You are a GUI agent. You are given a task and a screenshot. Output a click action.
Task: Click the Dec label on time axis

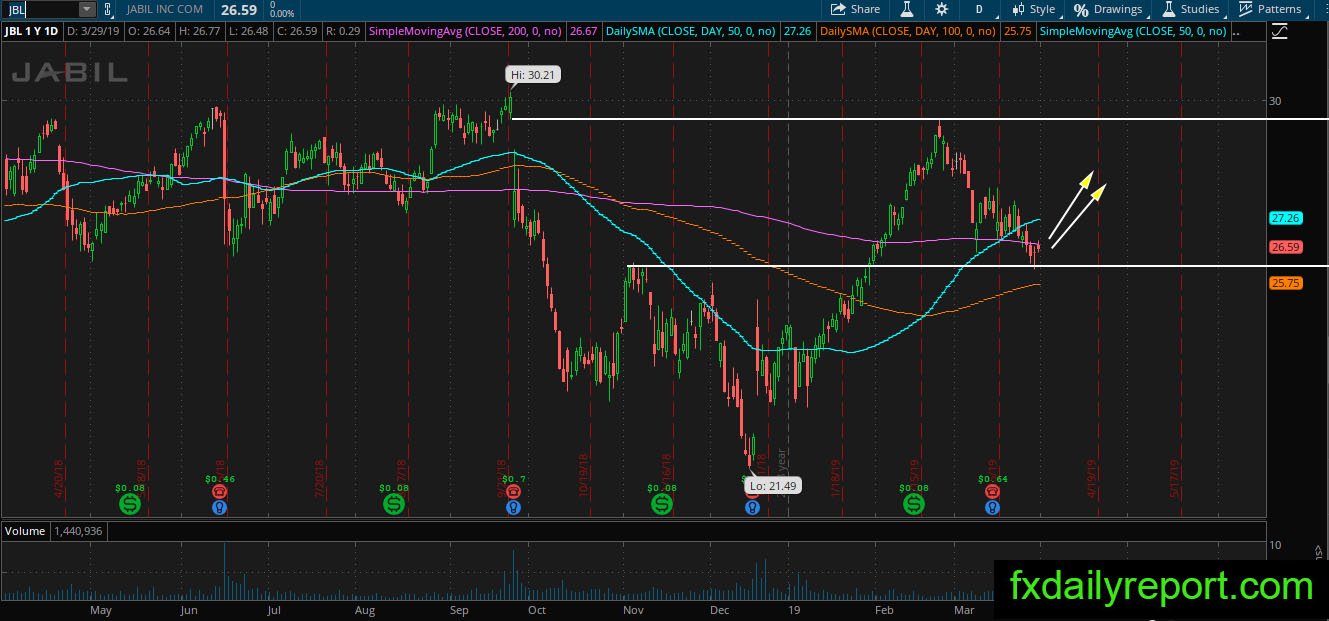[721, 609]
